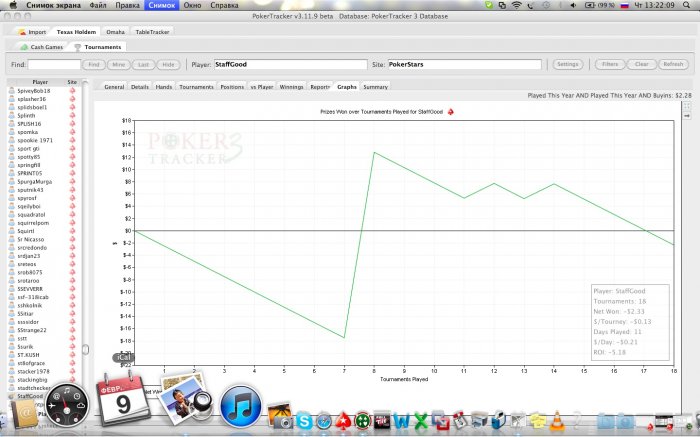Click the Filters button
700x437 pixels.
point(610,64)
